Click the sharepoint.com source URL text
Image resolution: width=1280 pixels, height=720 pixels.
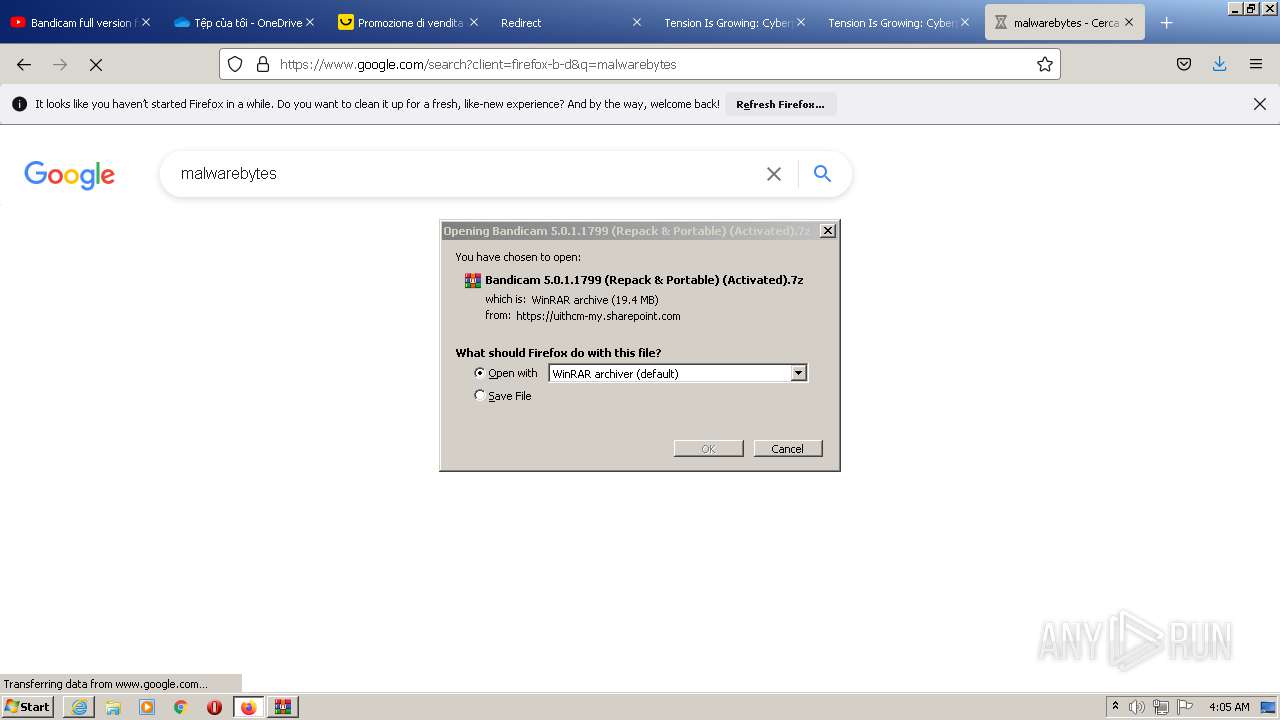[x=598, y=316]
